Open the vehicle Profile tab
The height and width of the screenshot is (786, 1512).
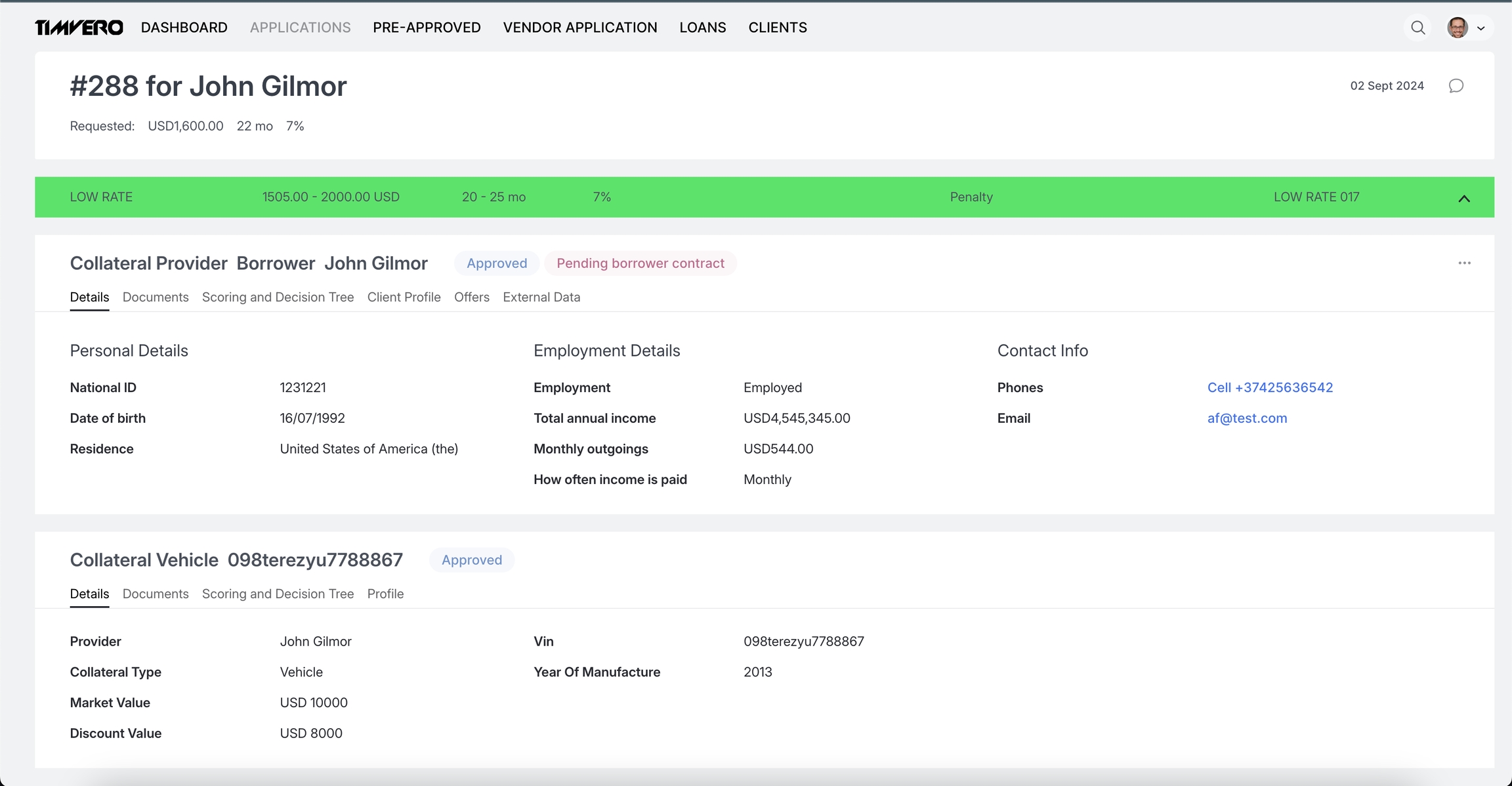(x=385, y=594)
